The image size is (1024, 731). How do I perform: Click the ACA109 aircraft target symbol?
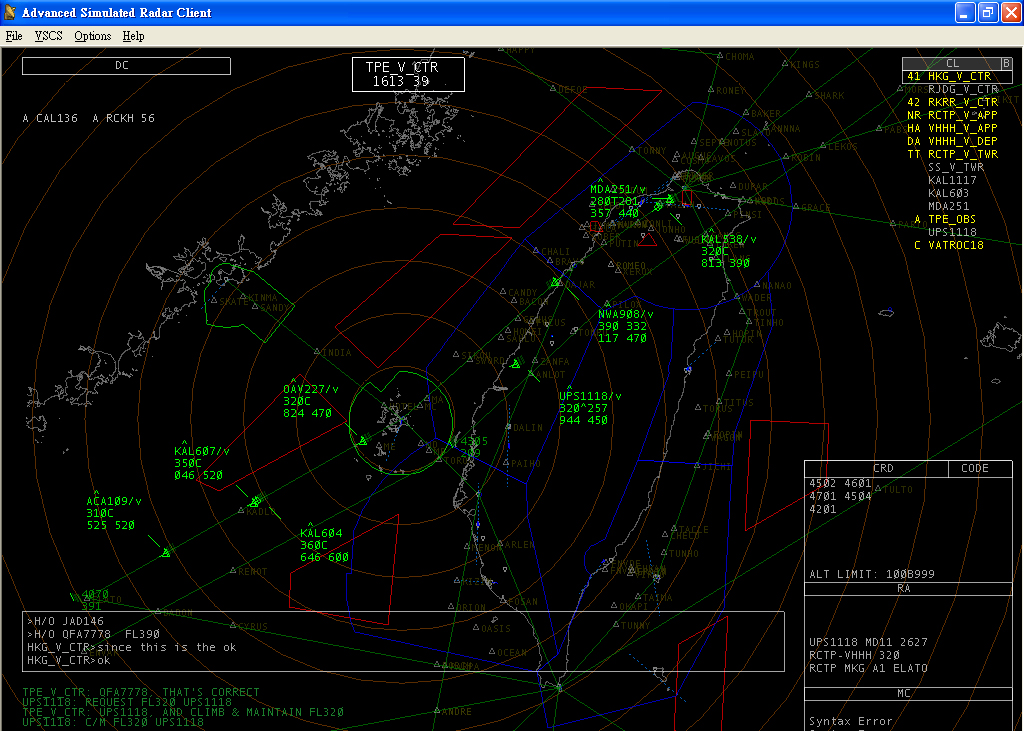(x=166, y=552)
